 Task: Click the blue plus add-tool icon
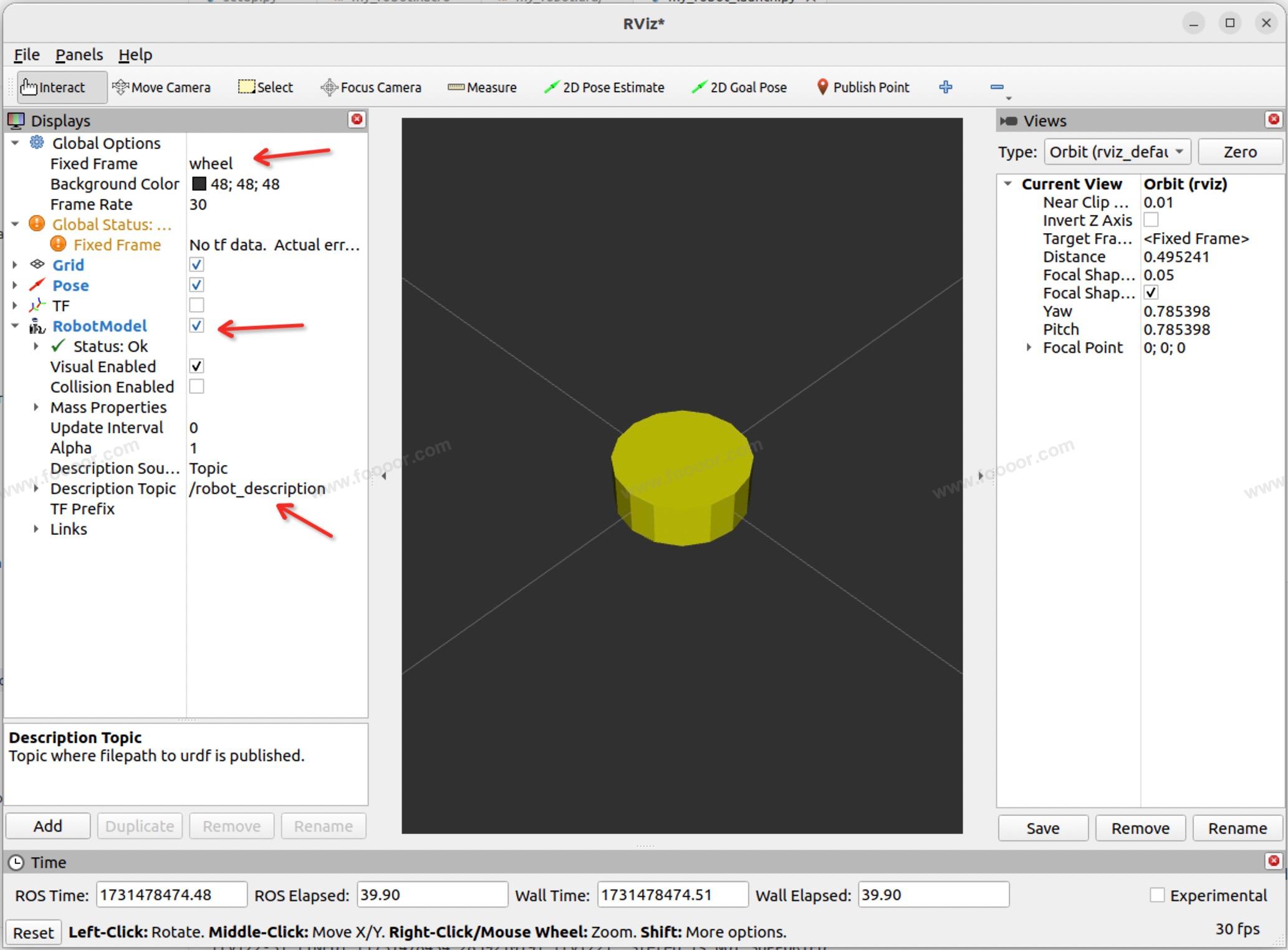tap(945, 87)
